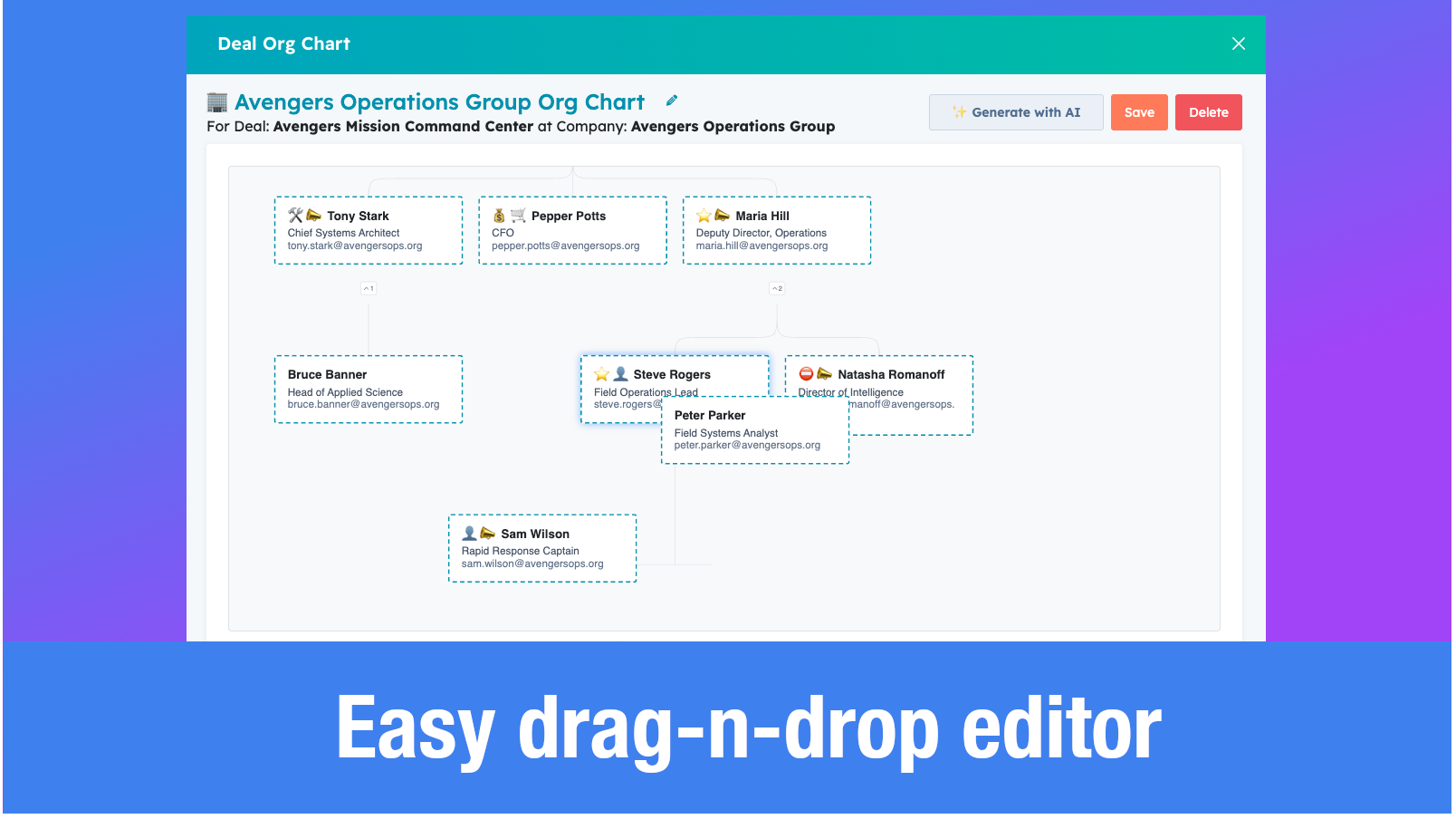Image resolution: width=1456 pixels, height=819 pixels.
Task: Collapse Tony Stark's 1 report toggle
Action: tap(369, 288)
